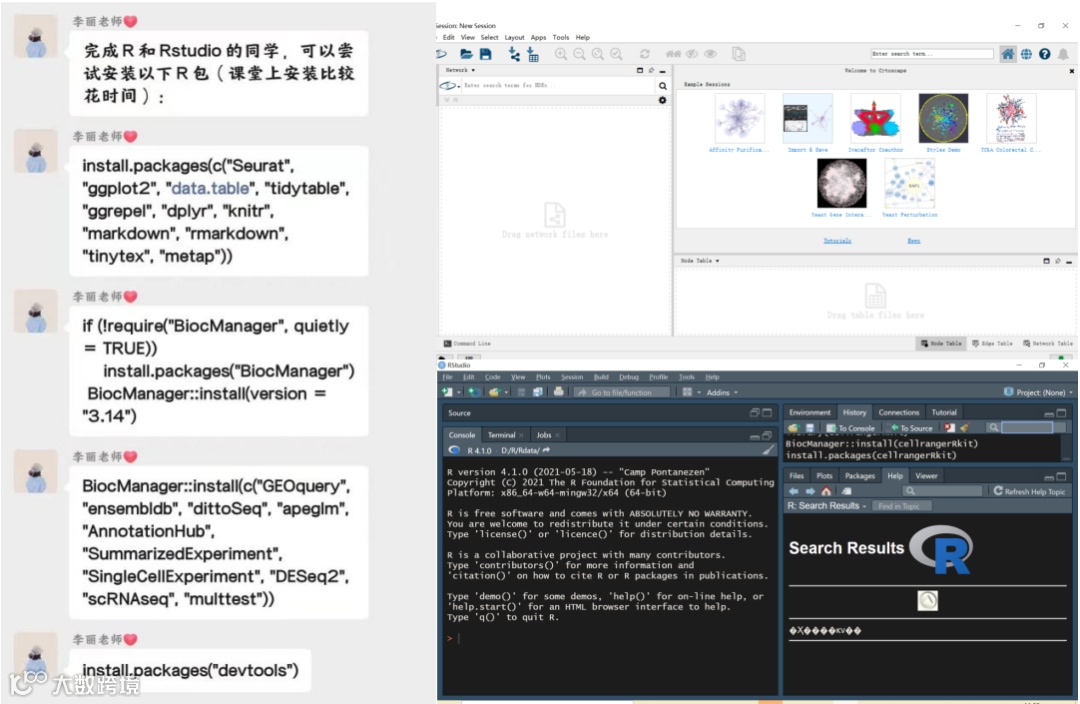
Task: Import network from file icon in Cytoscape
Action: [x=514, y=54]
